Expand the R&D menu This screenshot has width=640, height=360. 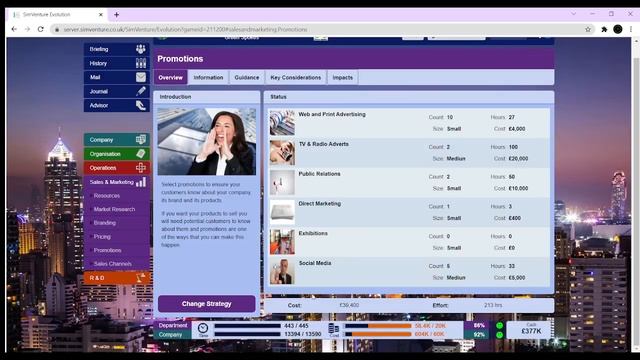click(117, 278)
